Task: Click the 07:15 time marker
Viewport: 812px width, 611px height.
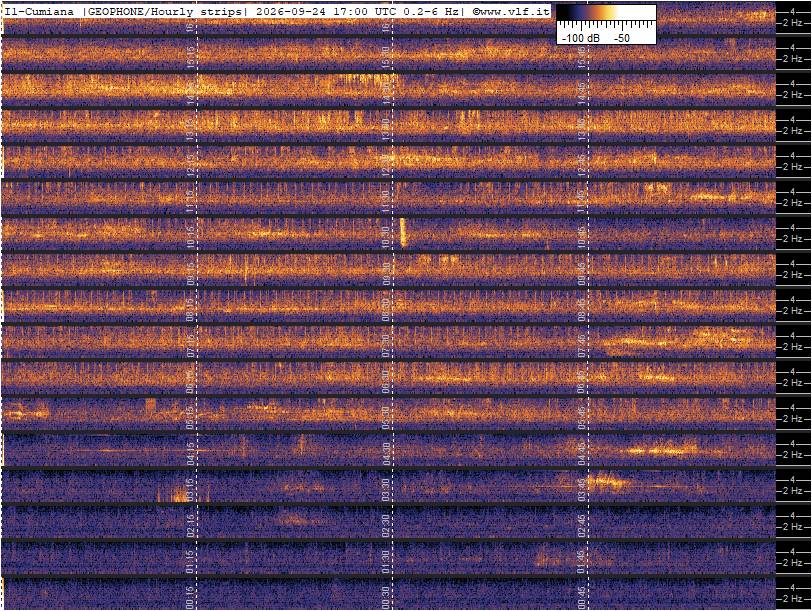Action: [x=191, y=345]
